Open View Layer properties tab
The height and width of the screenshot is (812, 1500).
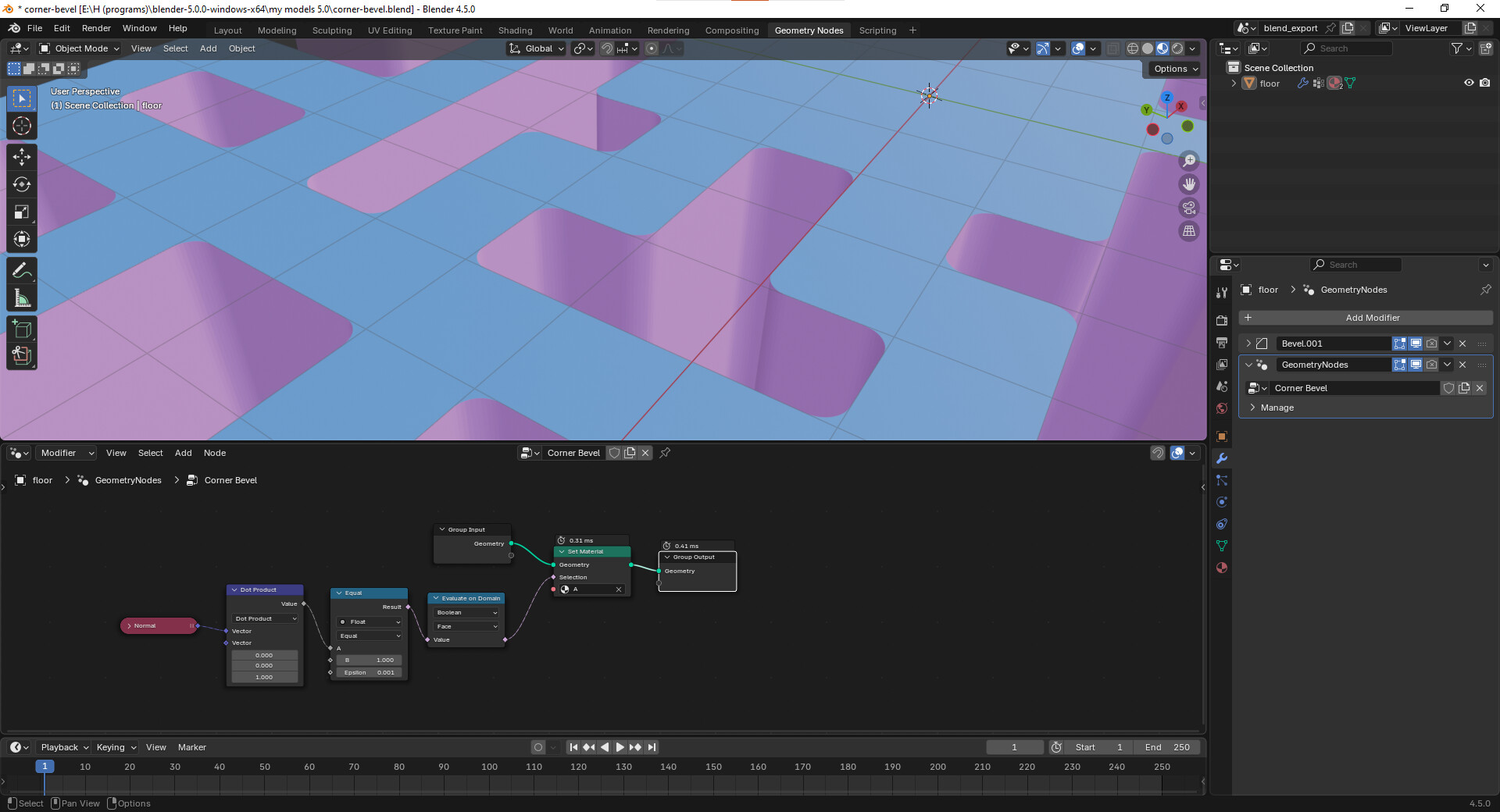[x=1222, y=365]
